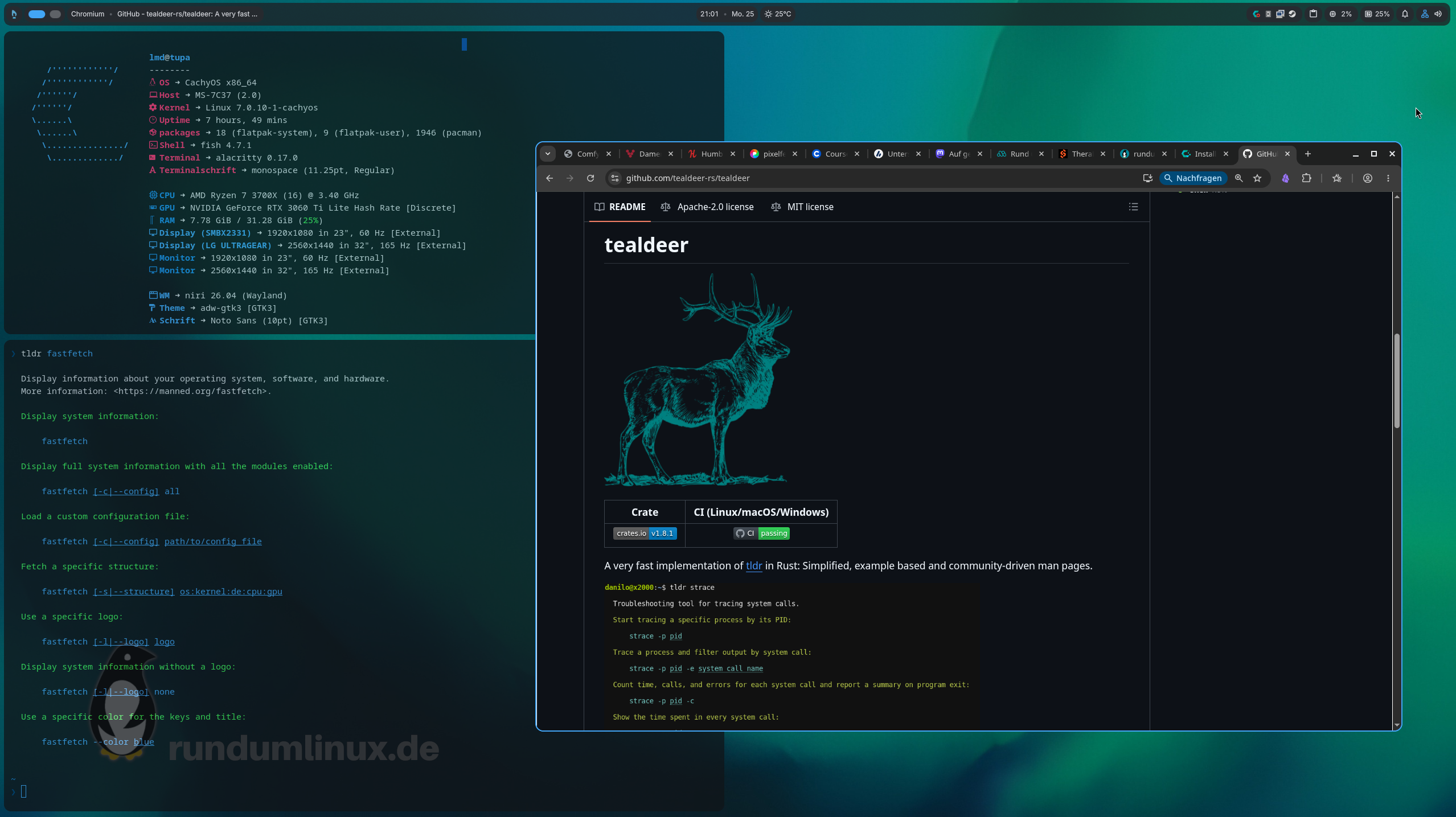
Task: Open the crates.io v1.8.1 badge
Action: [x=645, y=533]
